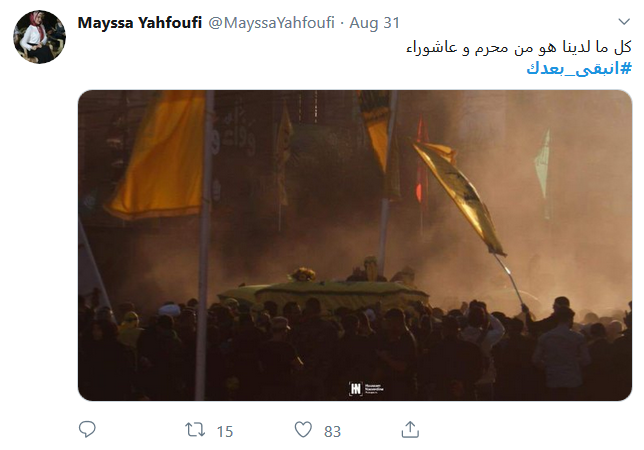This screenshot has height=450, width=644.
Task: Click the HN photographer watermark in photo
Action: pyautogui.click(x=366, y=388)
